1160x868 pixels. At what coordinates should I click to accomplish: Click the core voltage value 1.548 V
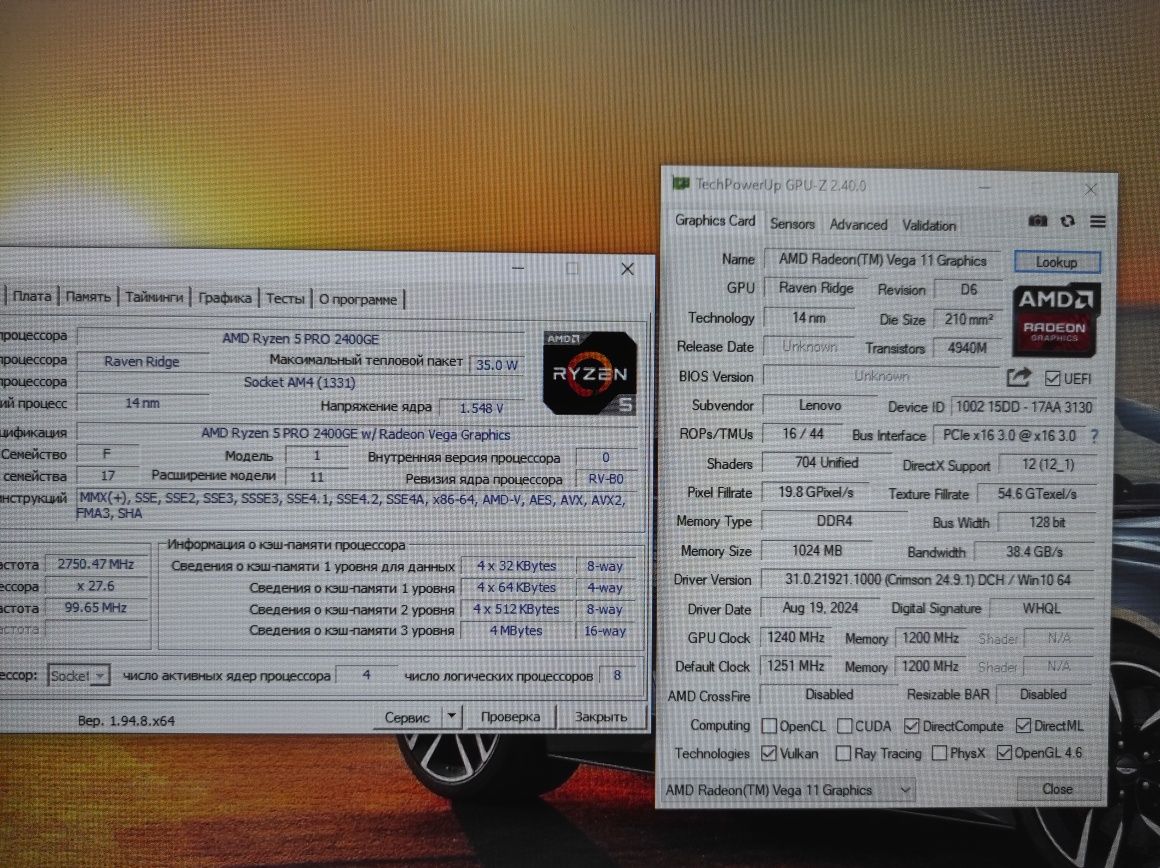click(x=481, y=408)
